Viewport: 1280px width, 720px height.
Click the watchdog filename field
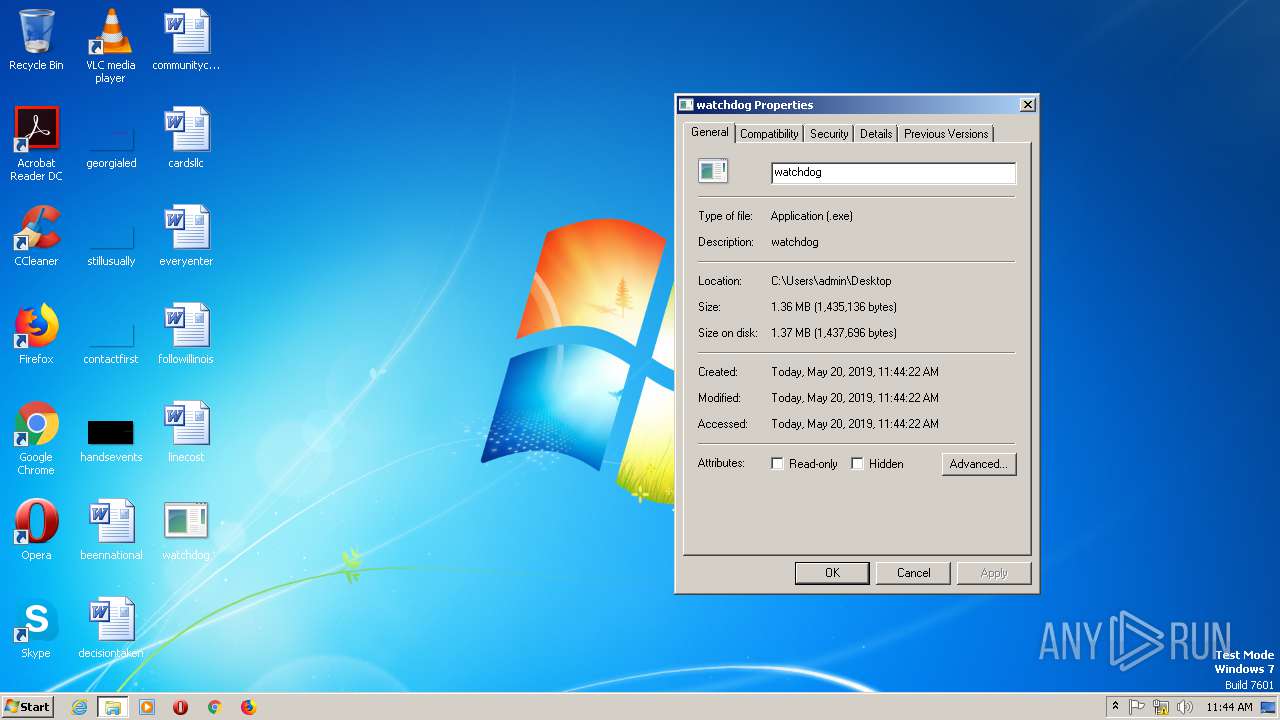point(893,173)
